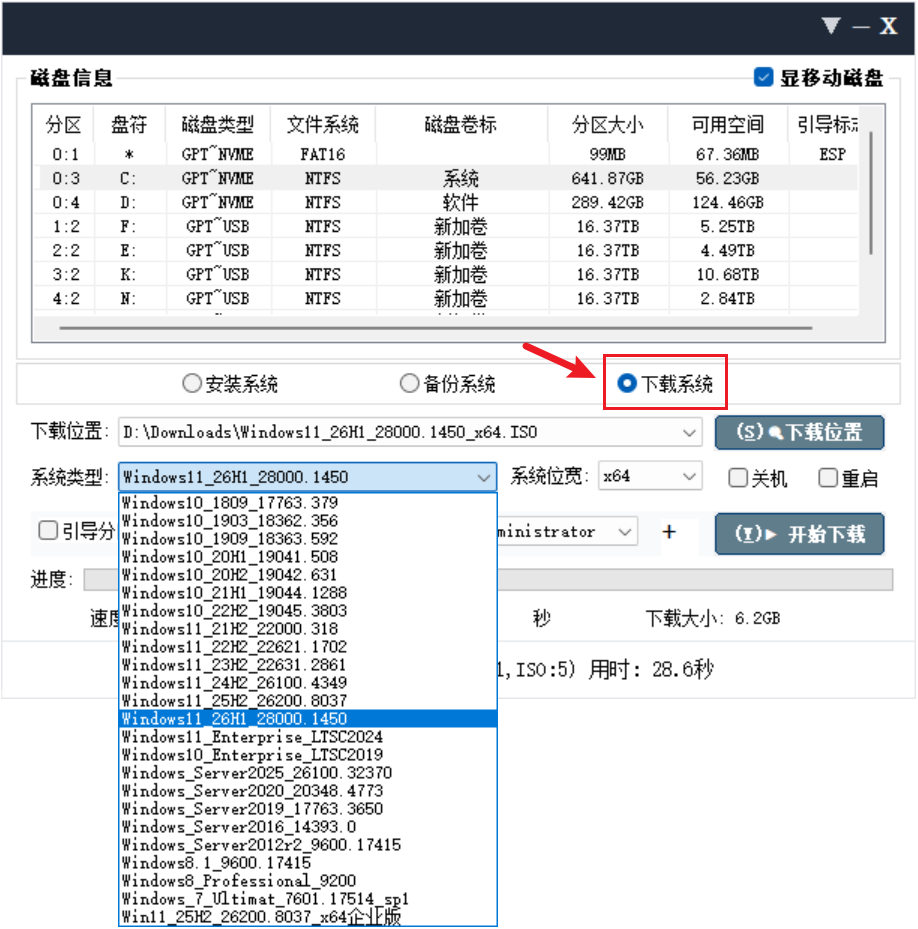Open the triangle menu icon in title bar
The width and height of the screenshot is (918, 929).
831,25
